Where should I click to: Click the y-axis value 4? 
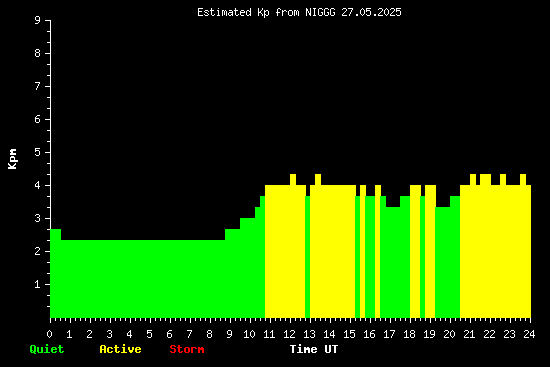coord(38,185)
